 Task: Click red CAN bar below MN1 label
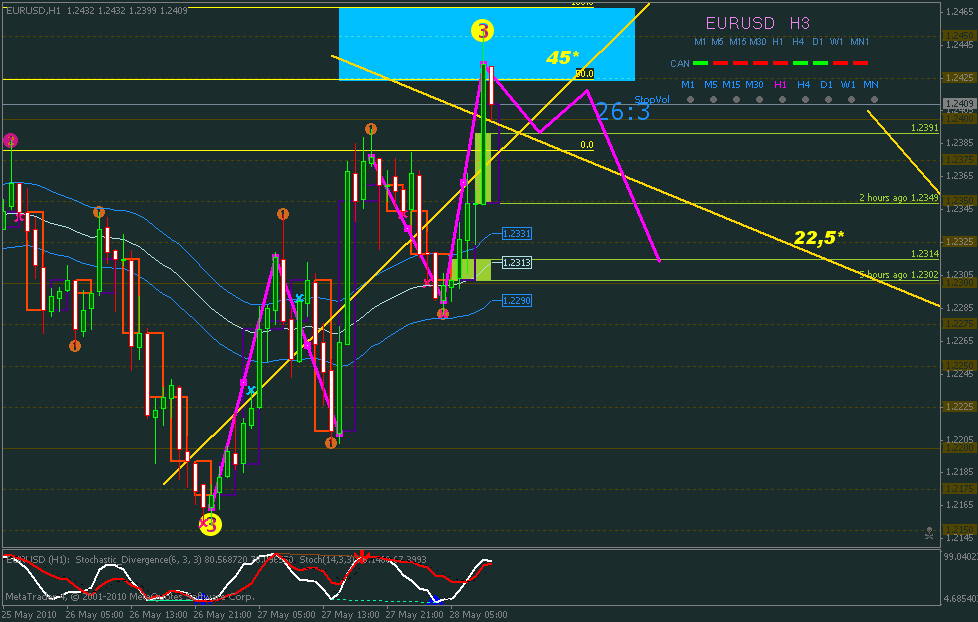coord(860,63)
